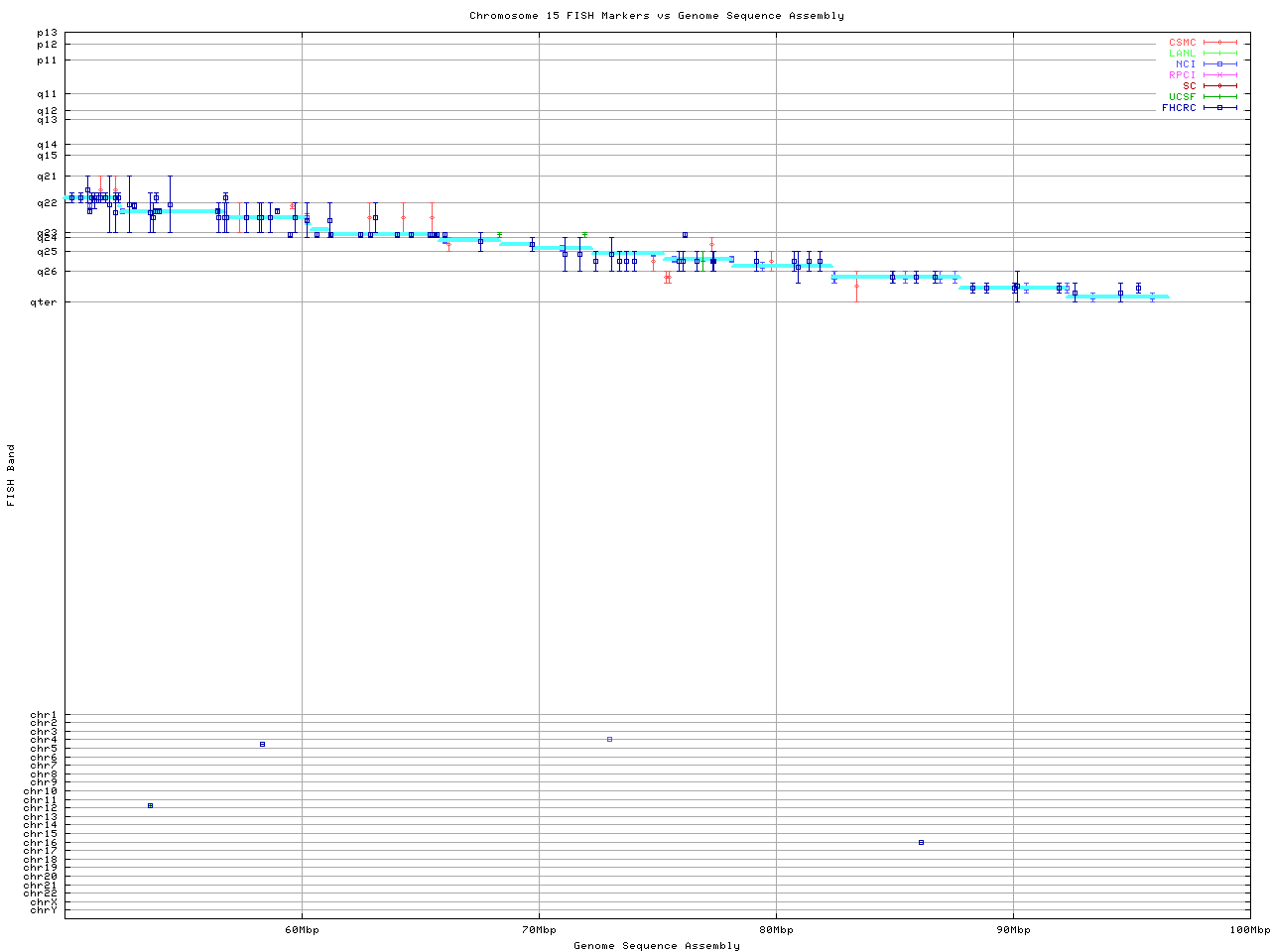Screen dimensions: 1270x952
Task: Click the chrY label on the y-axis
Action: (44, 910)
